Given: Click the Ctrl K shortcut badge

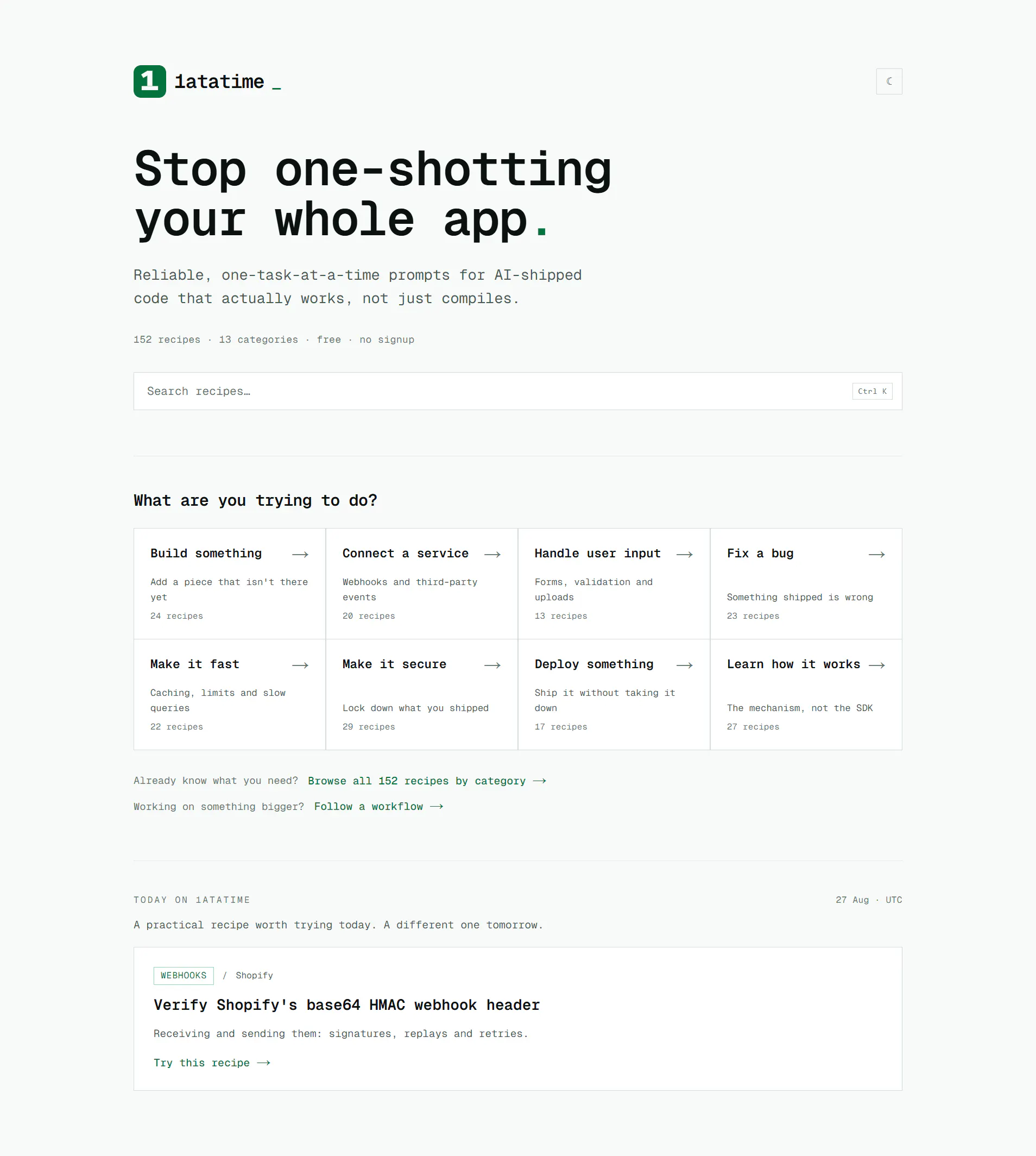Looking at the screenshot, I should (x=872, y=391).
